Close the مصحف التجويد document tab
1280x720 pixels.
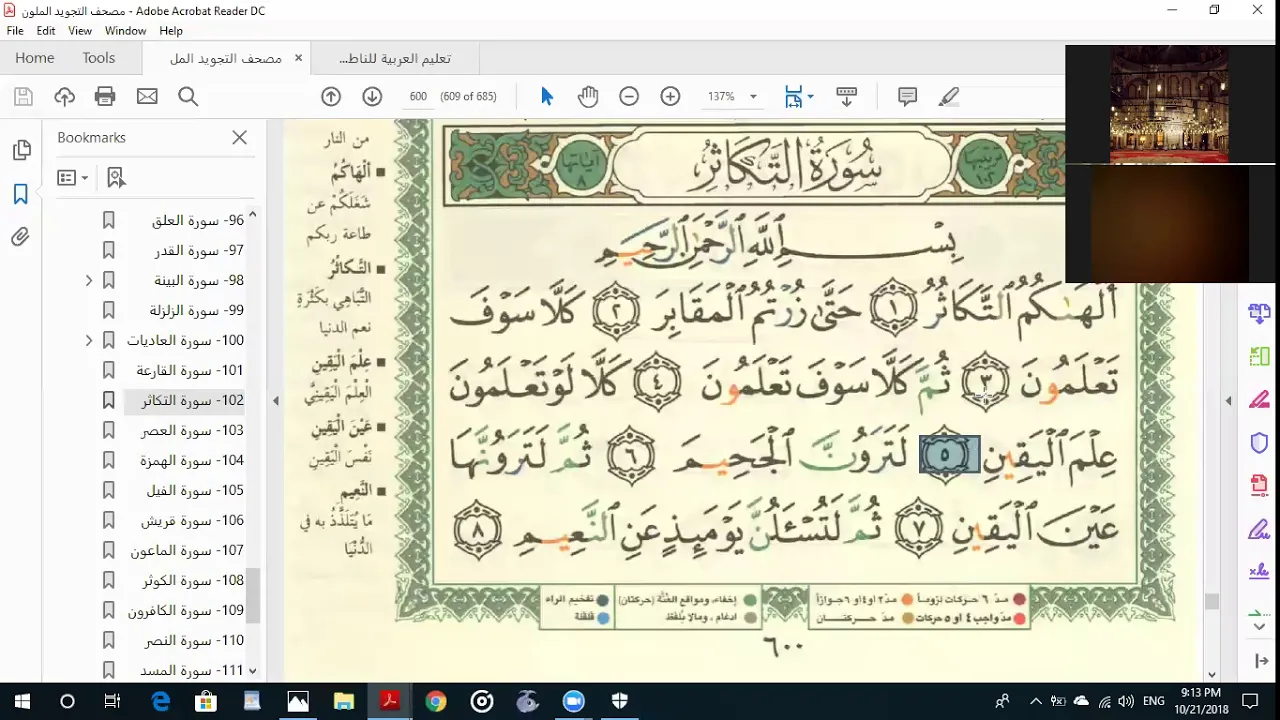click(x=298, y=58)
